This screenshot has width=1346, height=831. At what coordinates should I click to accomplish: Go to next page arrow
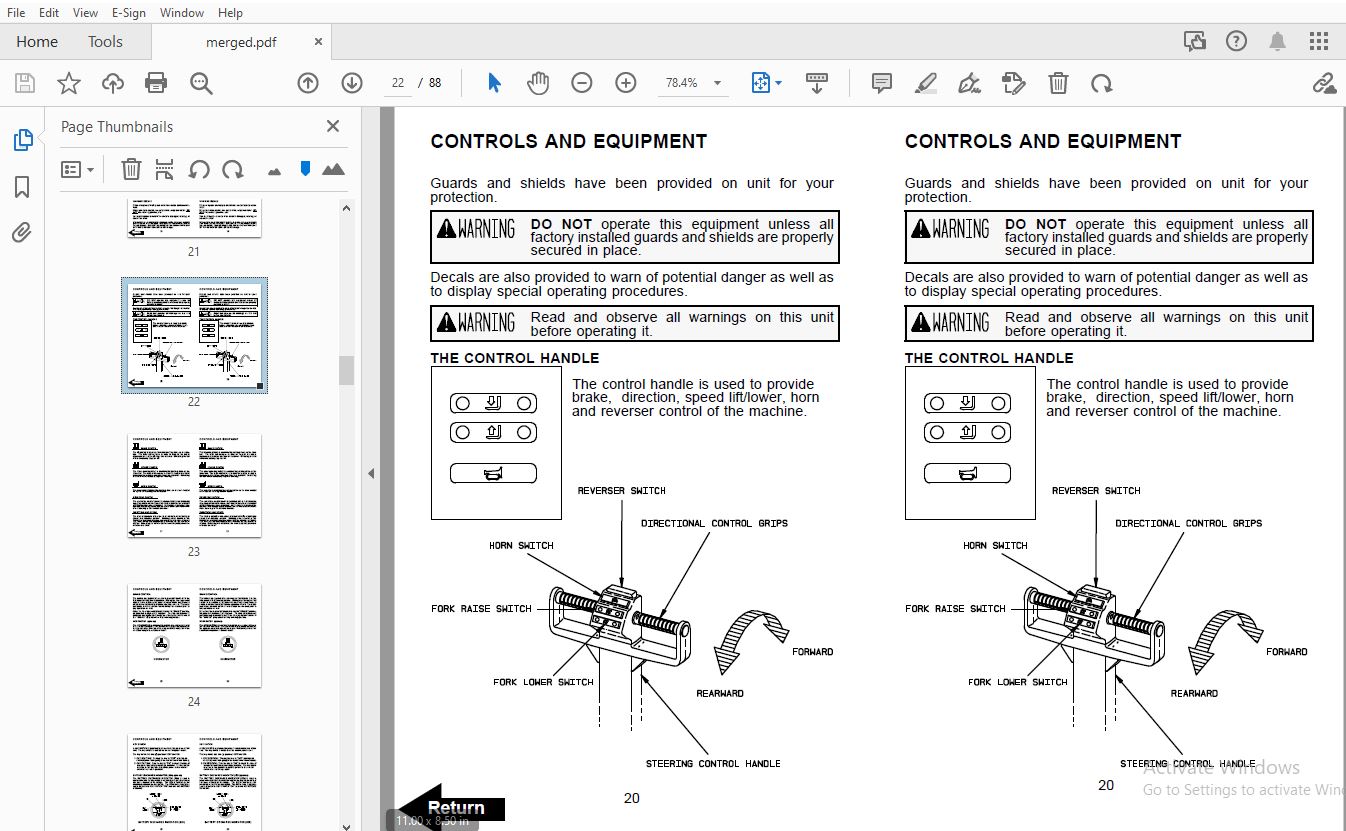click(x=351, y=83)
